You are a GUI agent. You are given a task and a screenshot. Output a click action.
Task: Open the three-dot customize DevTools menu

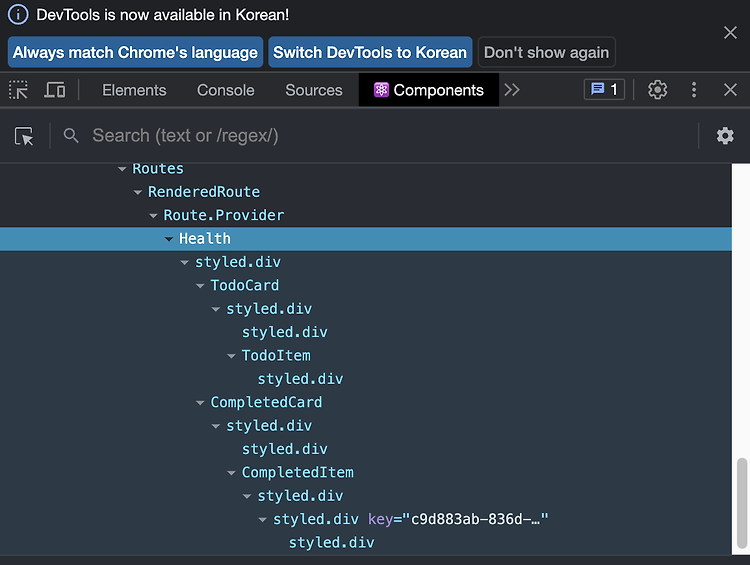pos(694,90)
